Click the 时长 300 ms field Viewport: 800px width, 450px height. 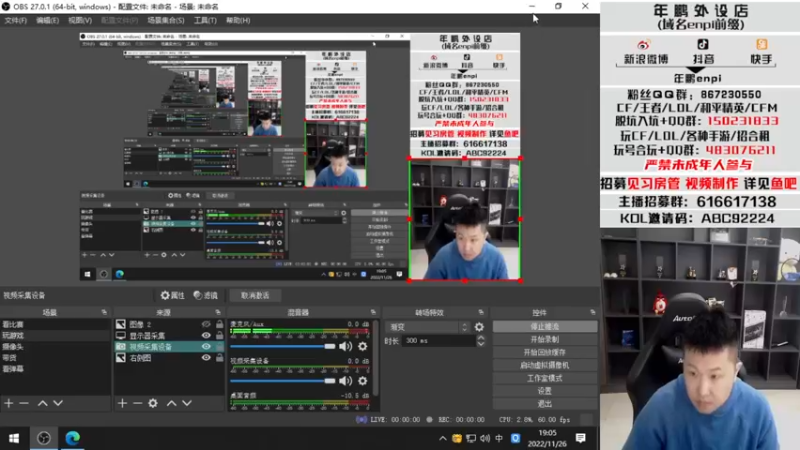pyautogui.click(x=440, y=340)
